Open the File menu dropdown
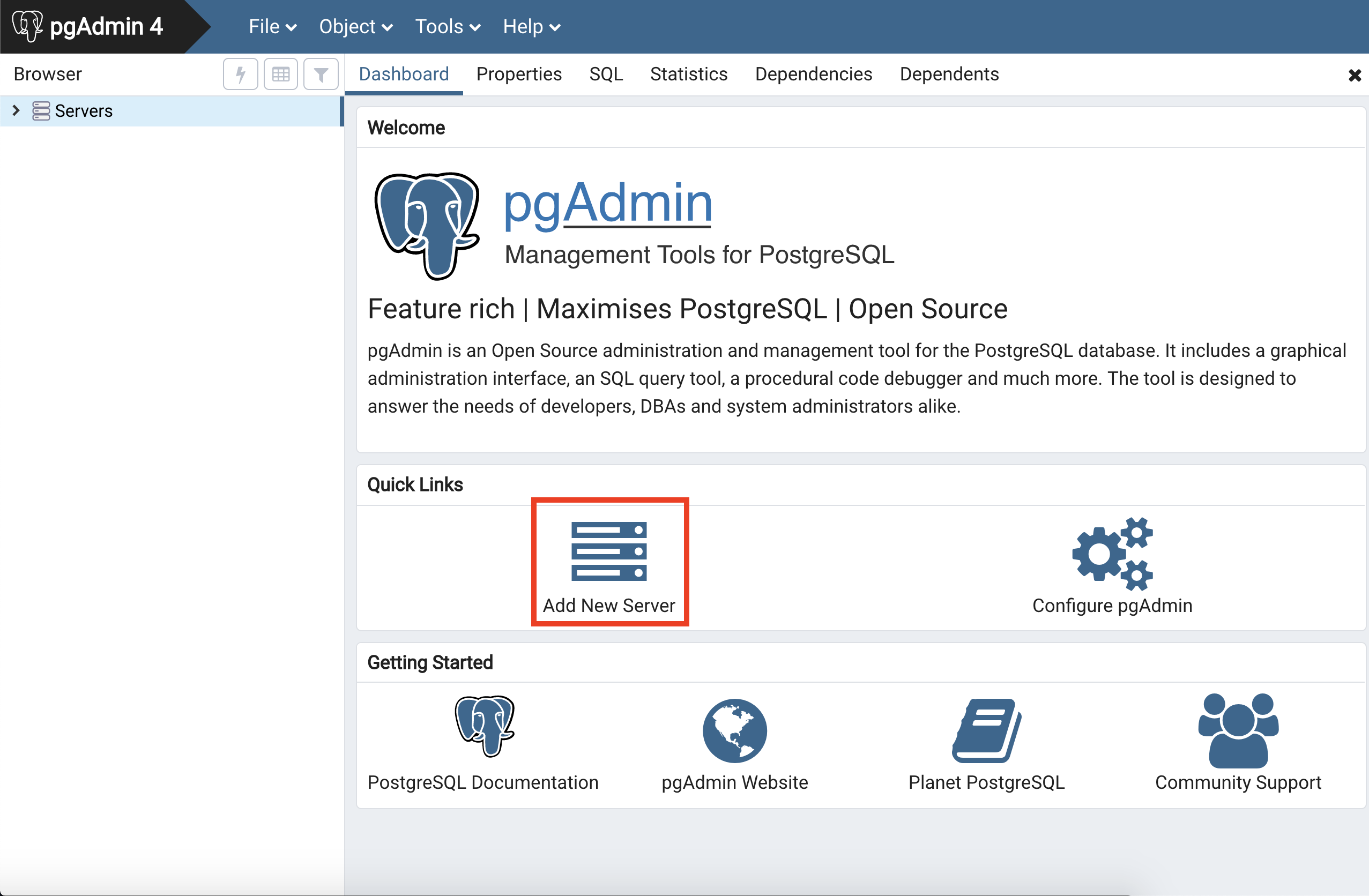Viewport: 1369px width, 896px height. pyautogui.click(x=272, y=26)
